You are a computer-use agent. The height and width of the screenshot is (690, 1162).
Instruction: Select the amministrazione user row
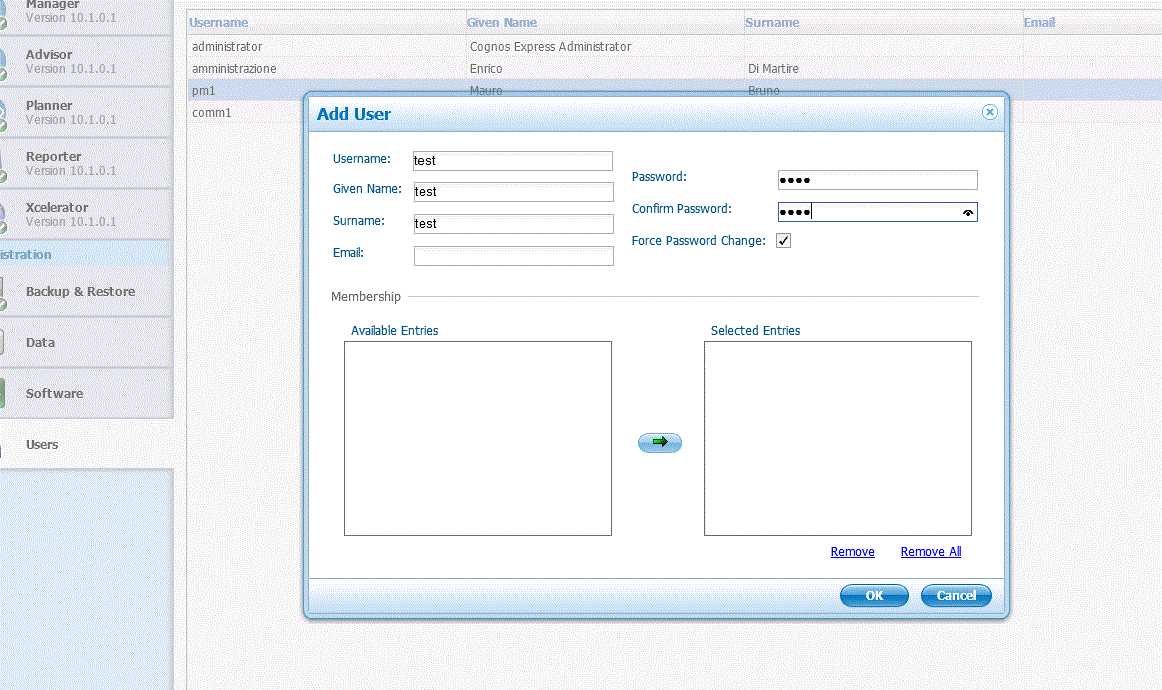click(x=674, y=69)
